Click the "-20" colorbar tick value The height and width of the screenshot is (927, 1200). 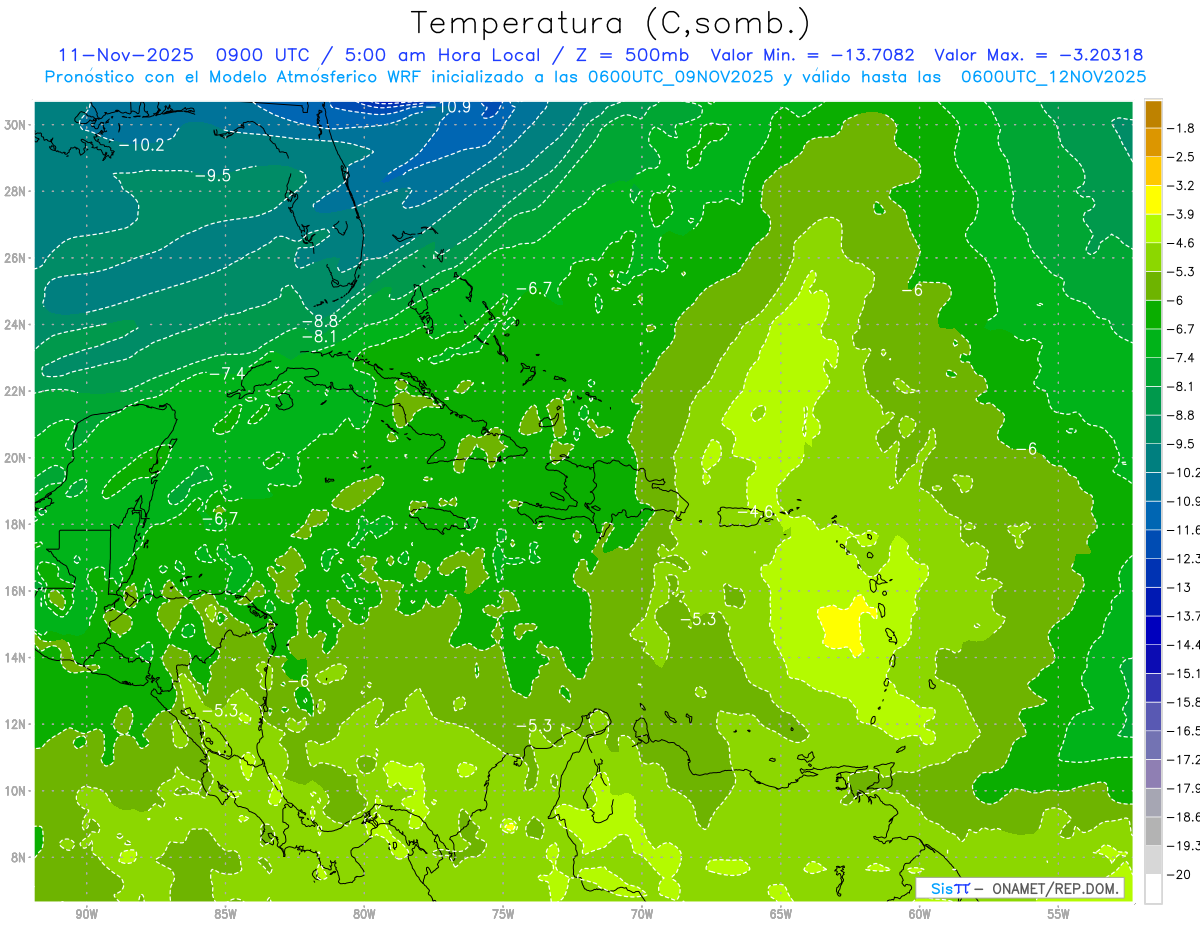(x=1180, y=875)
